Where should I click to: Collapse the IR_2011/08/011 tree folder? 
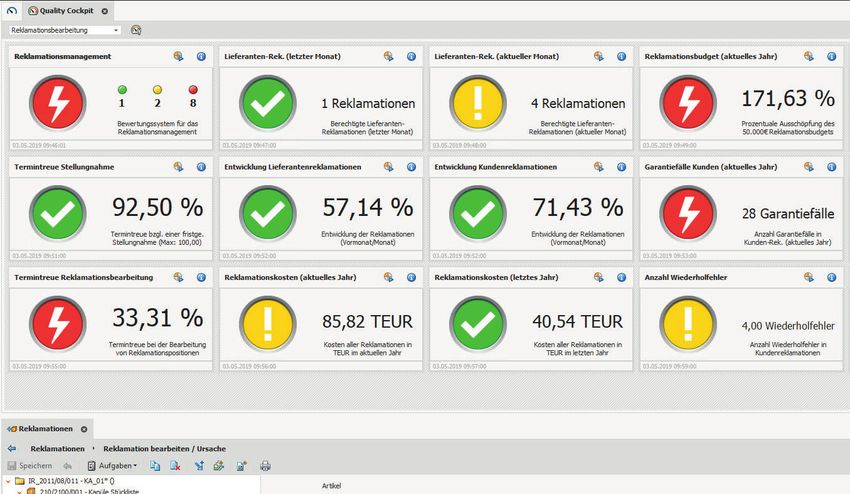(x=6, y=483)
